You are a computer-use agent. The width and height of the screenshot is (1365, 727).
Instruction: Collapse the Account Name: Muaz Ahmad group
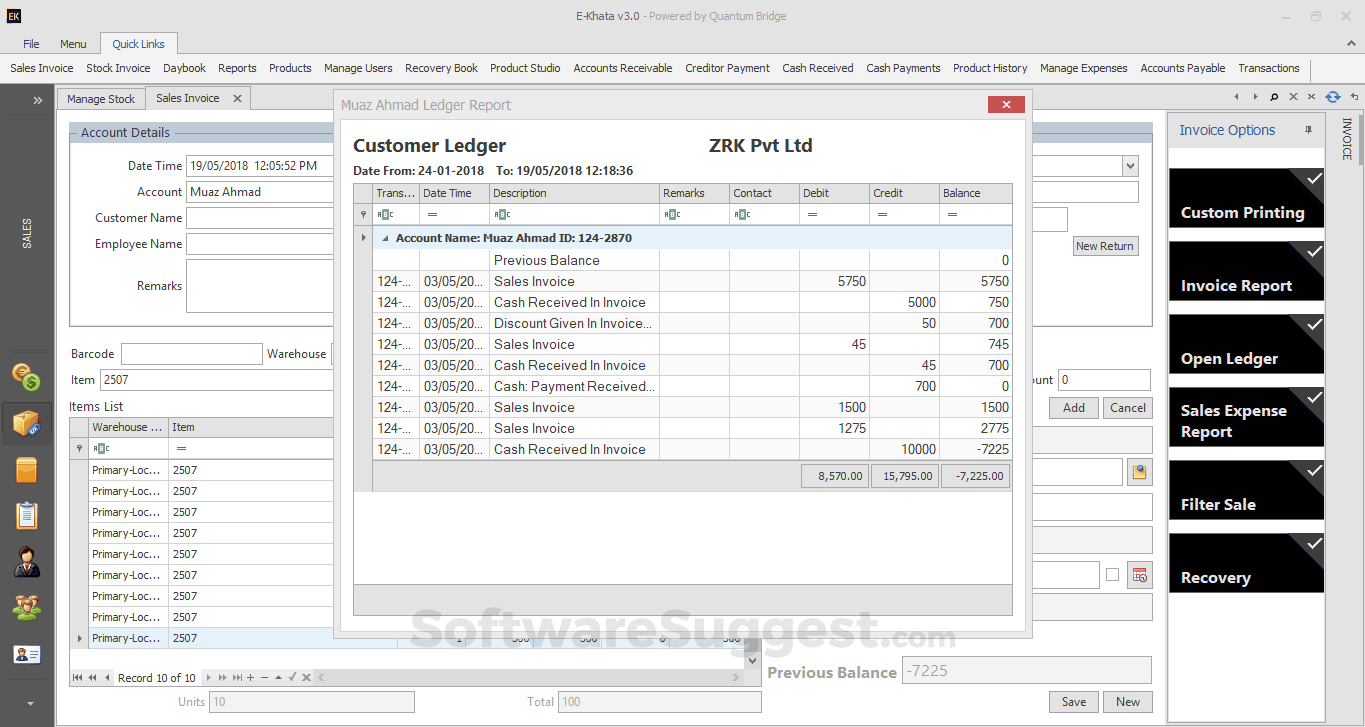pos(384,237)
